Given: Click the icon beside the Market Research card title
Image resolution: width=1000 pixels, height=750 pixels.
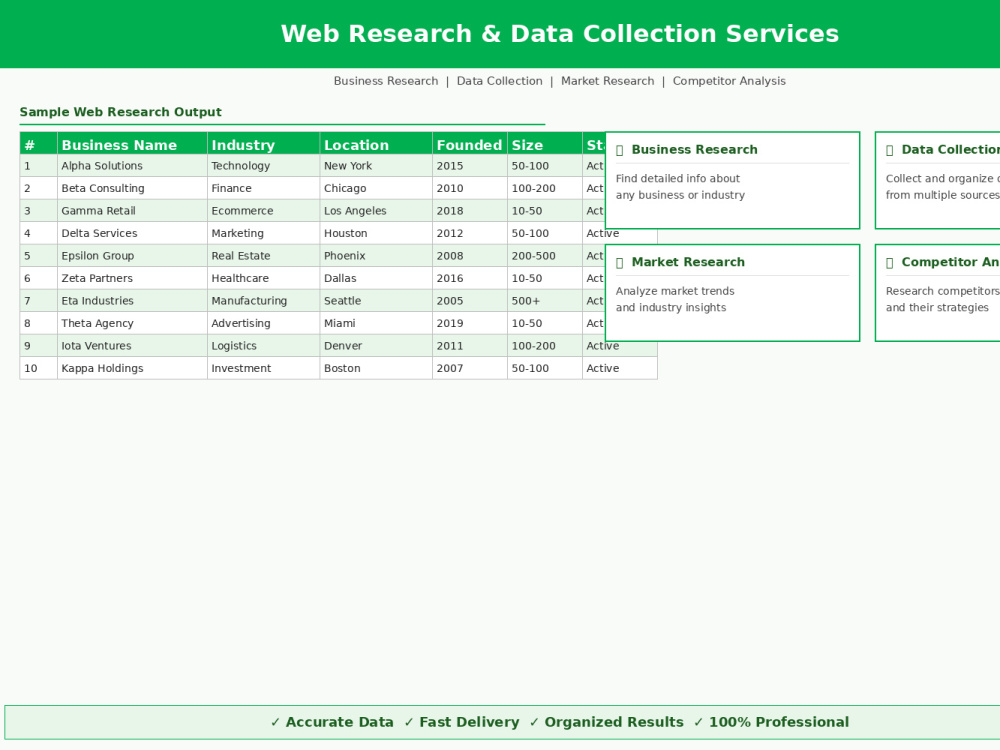Looking at the screenshot, I should (619, 263).
